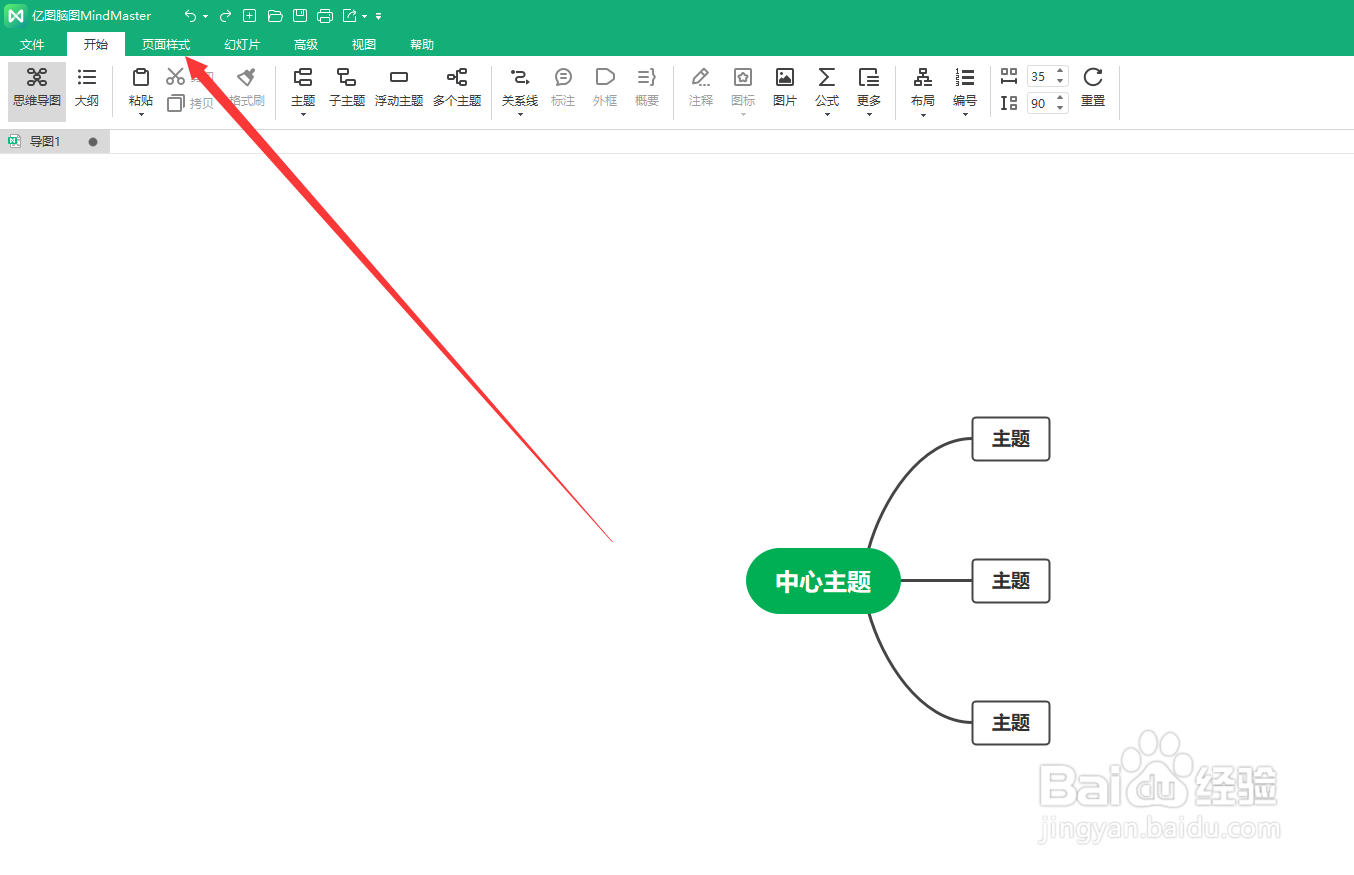
Task: Add a 子主题 subtopic
Action: pos(347,87)
